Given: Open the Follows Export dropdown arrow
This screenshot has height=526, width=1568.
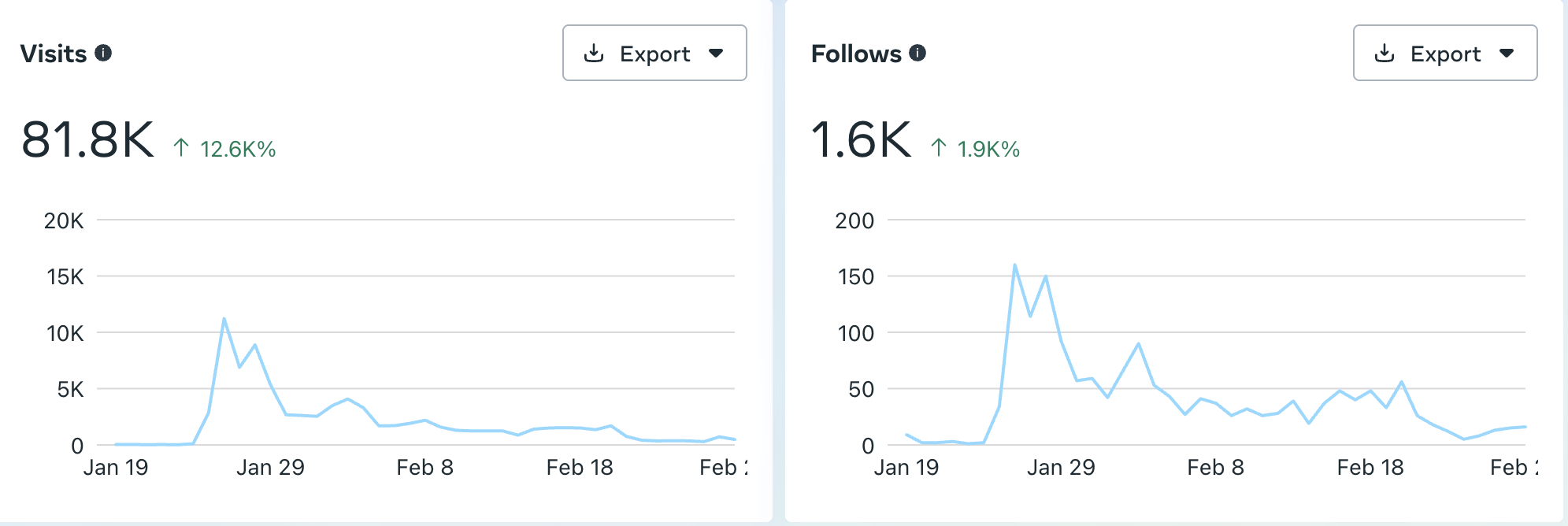Looking at the screenshot, I should click(1507, 53).
